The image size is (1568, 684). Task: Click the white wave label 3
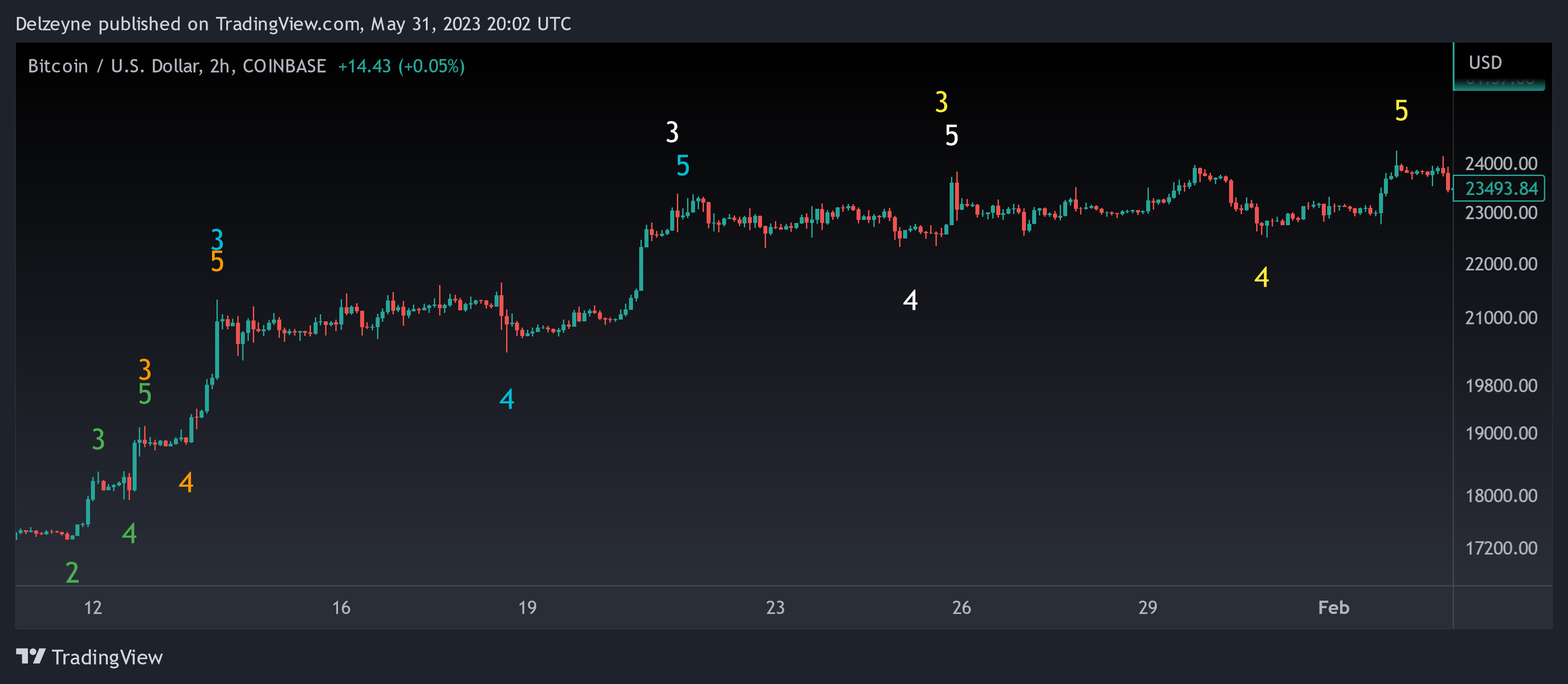point(672,132)
